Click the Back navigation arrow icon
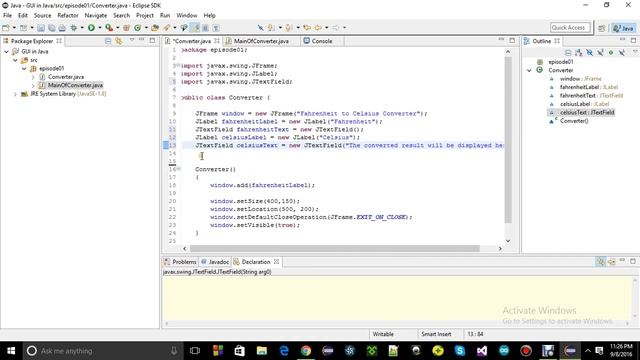640x360 pixels. click(318, 28)
